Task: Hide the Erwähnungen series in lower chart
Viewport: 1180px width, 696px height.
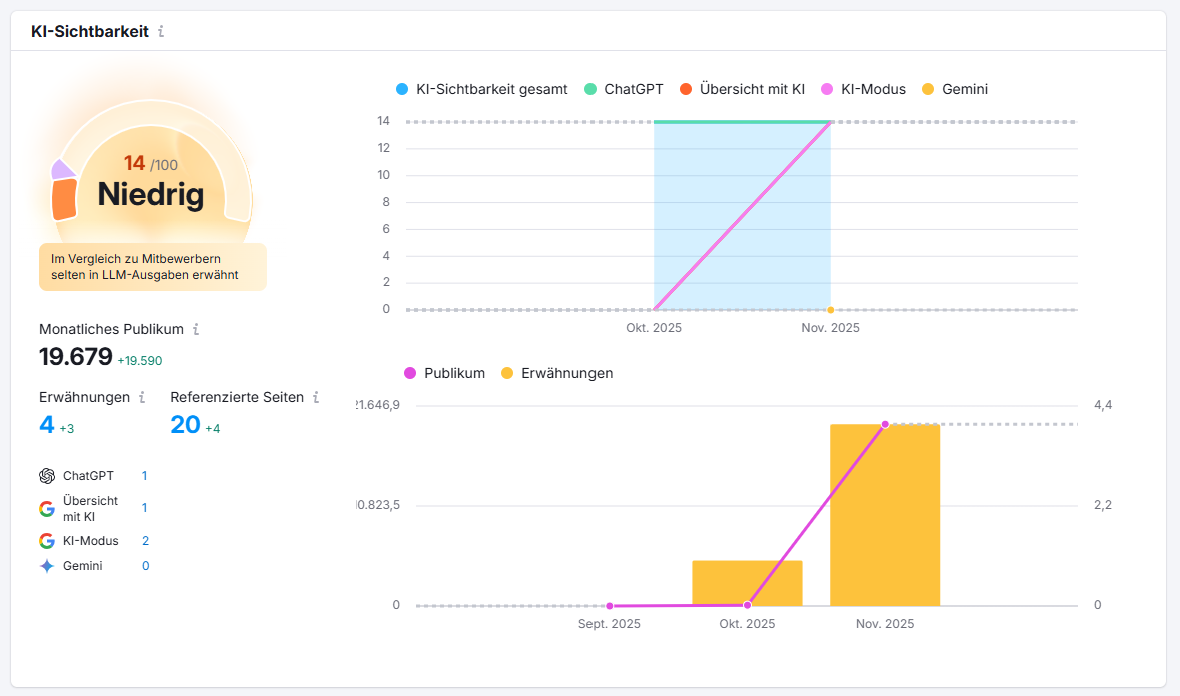Action: 557,373
